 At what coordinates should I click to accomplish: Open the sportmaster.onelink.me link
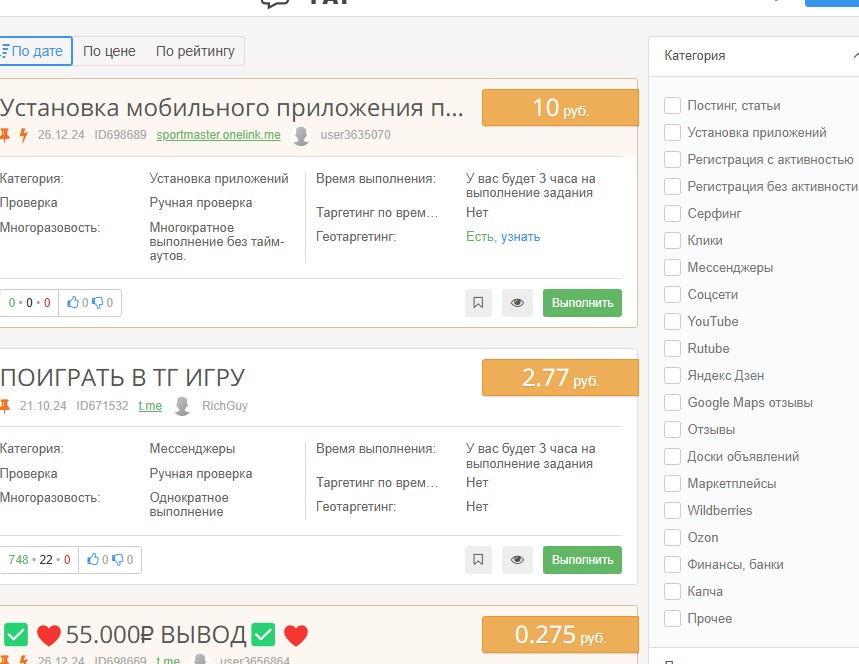[x=218, y=135]
